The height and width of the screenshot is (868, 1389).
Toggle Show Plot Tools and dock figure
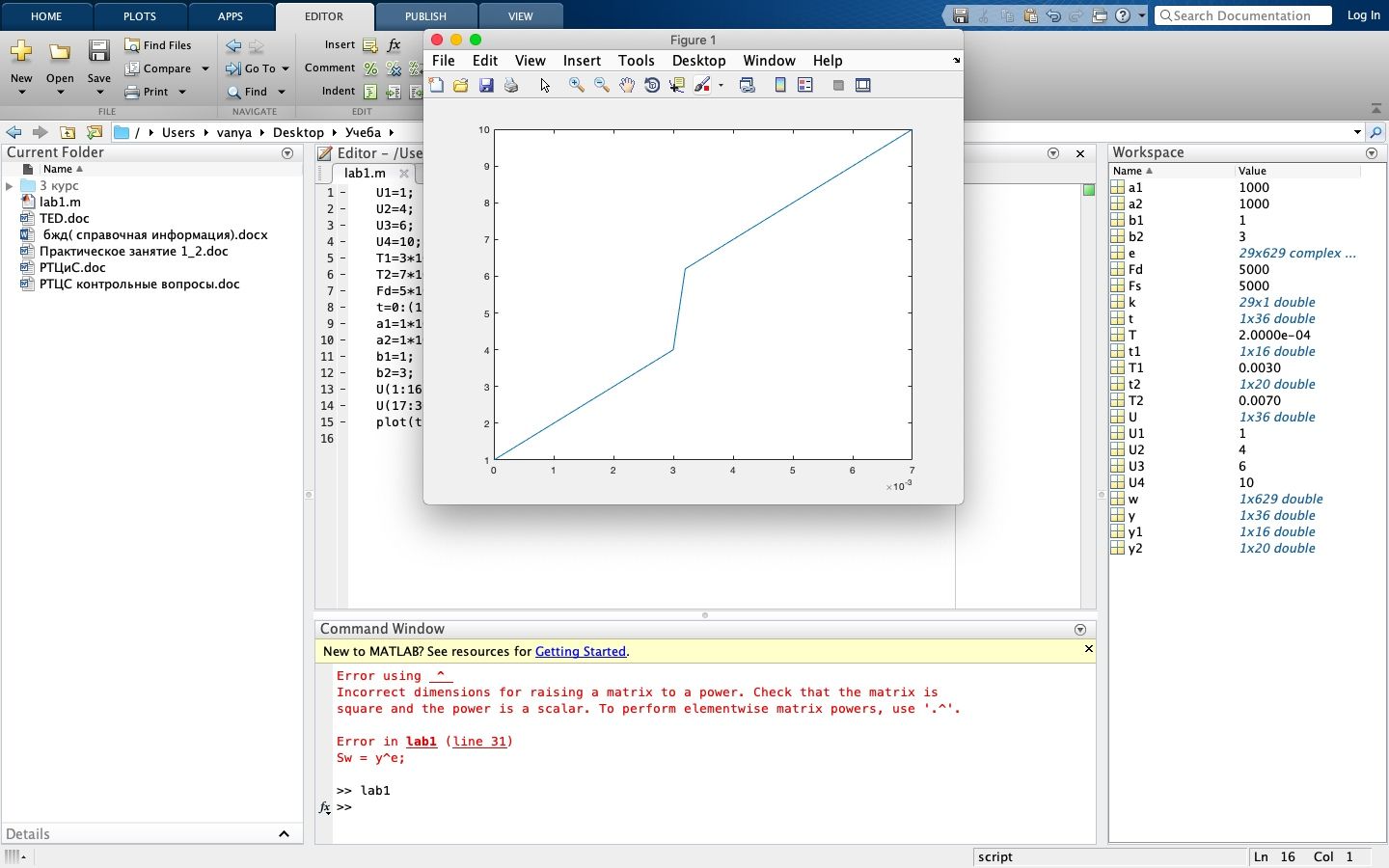[863, 85]
